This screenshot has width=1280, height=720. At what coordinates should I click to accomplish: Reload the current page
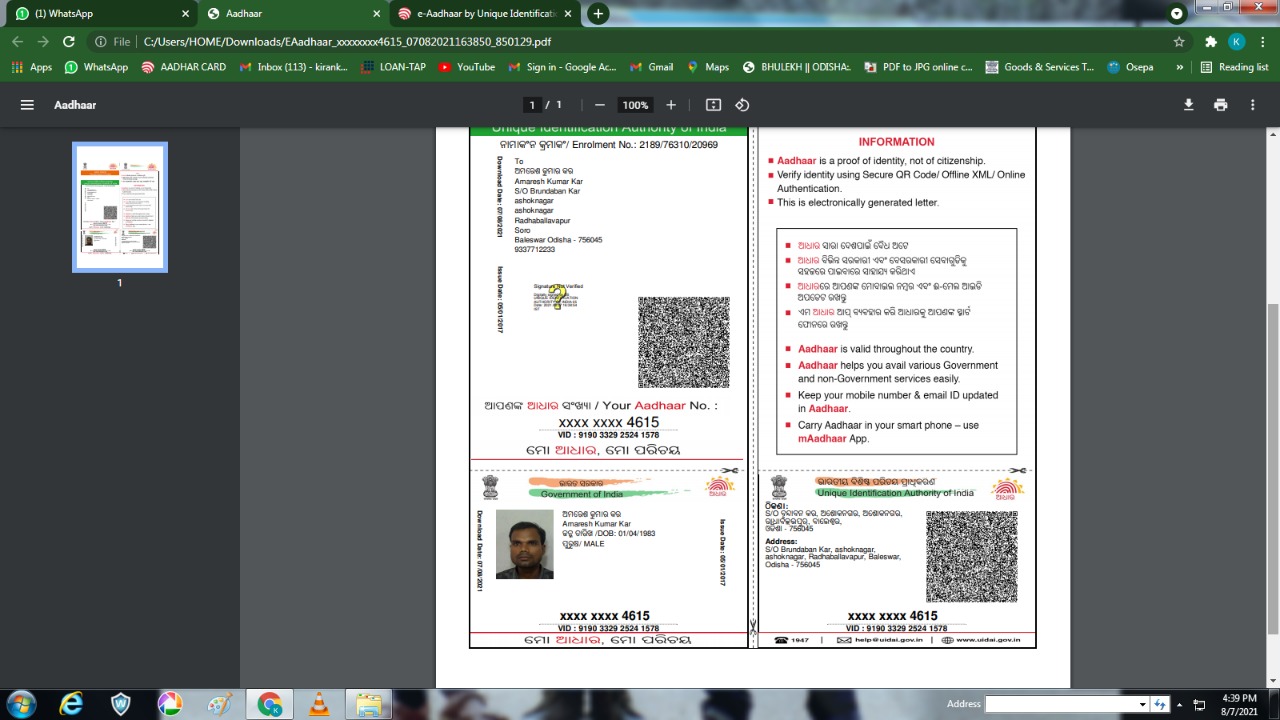coord(68,42)
